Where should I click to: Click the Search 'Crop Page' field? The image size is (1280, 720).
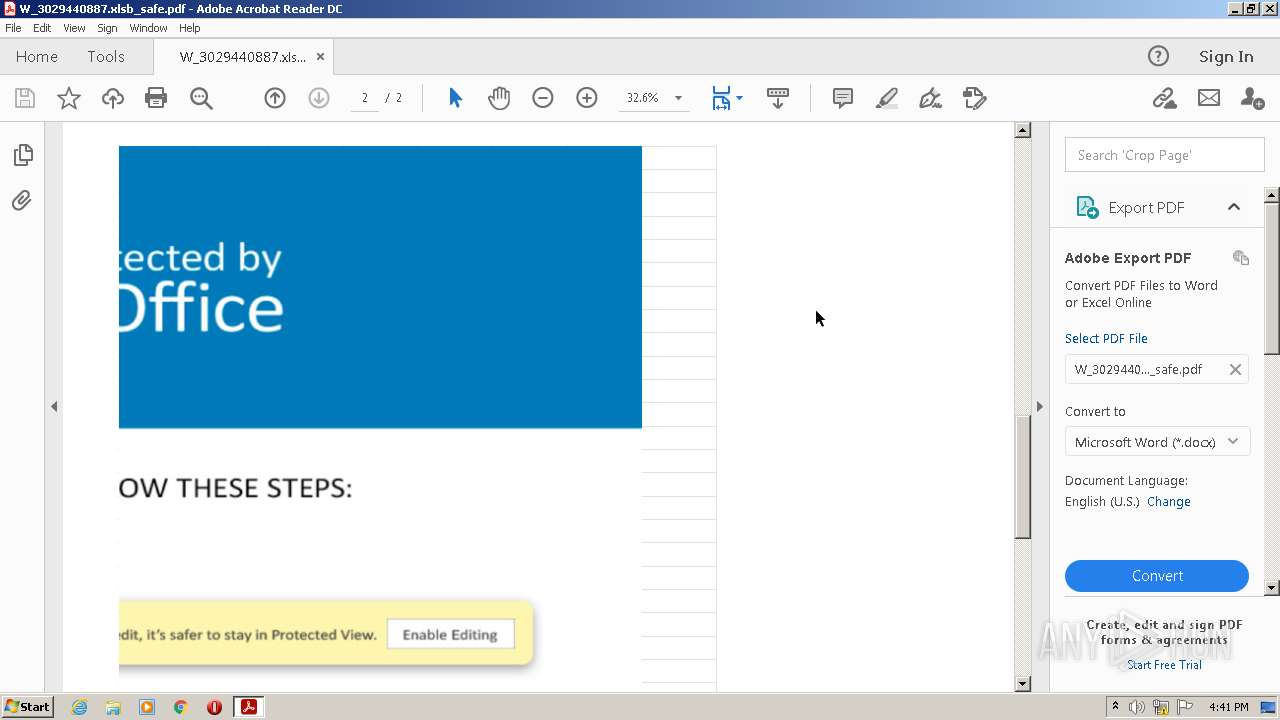1164,155
